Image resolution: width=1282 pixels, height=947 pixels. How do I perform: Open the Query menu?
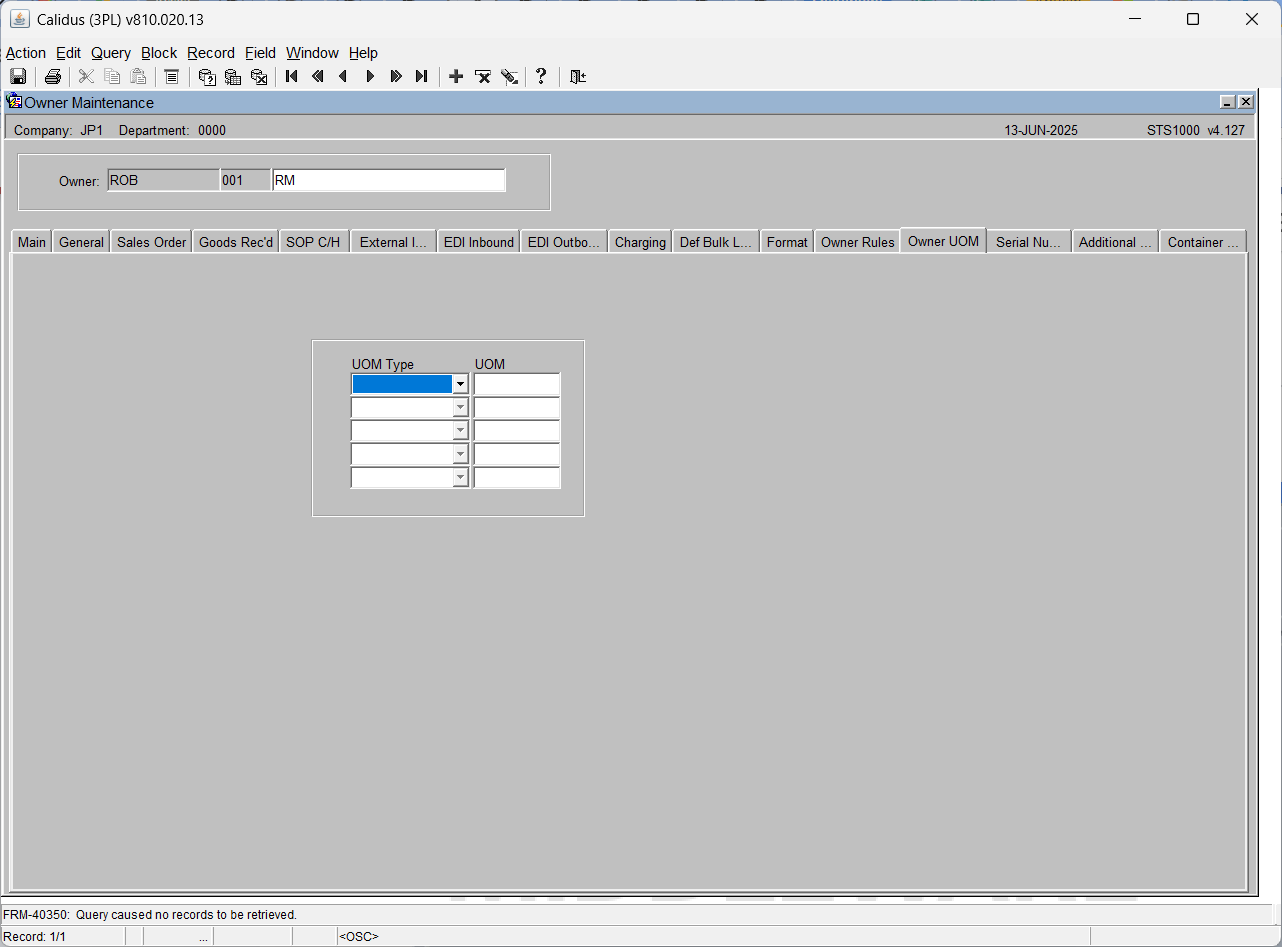pos(111,53)
